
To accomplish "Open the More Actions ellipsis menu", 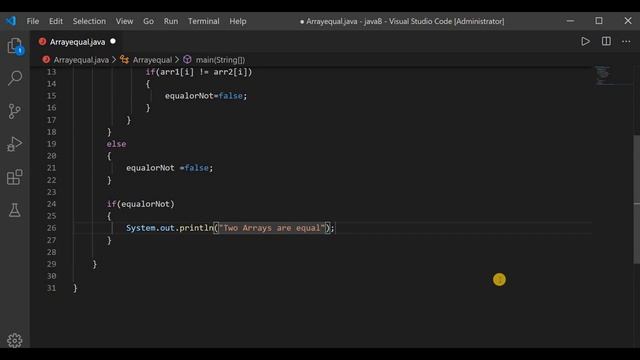I will [626, 41].
